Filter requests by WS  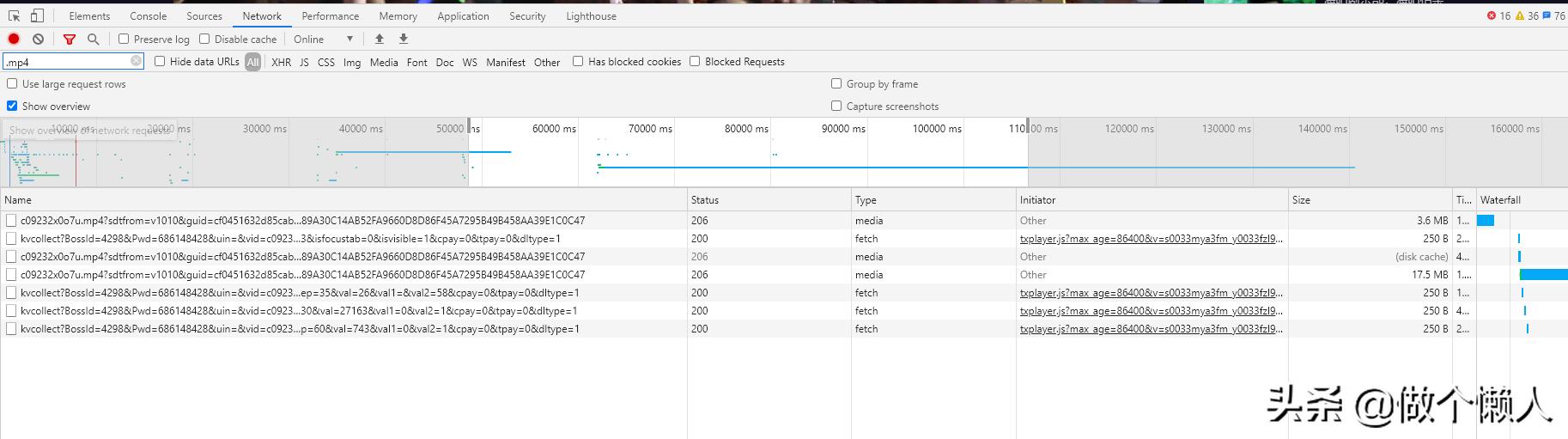pyautogui.click(x=470, y=62)
